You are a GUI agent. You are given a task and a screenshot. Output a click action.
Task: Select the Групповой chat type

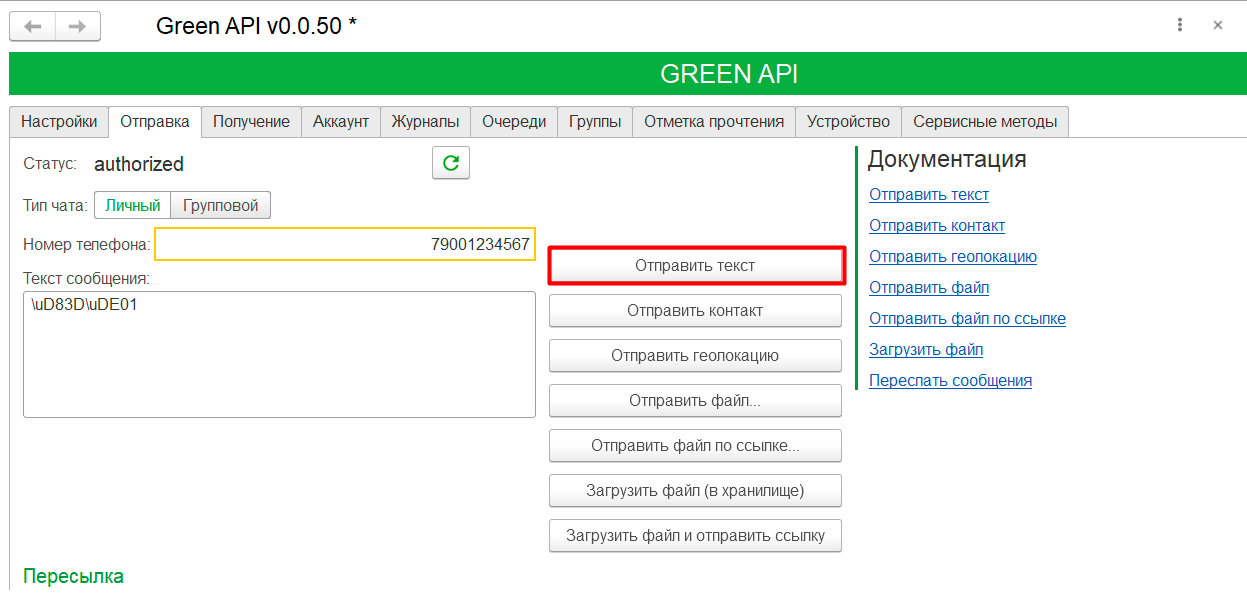pyautogui.click(x=221, y=206)
